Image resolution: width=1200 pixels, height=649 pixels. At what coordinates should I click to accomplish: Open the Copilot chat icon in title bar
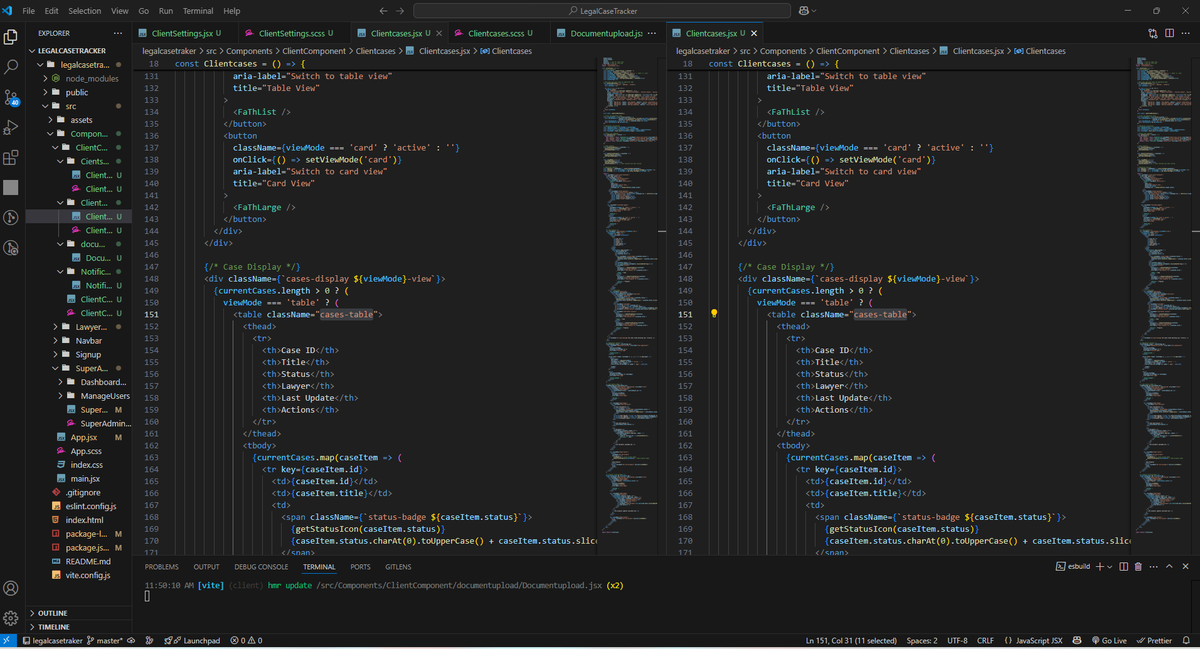pos(803,10)
